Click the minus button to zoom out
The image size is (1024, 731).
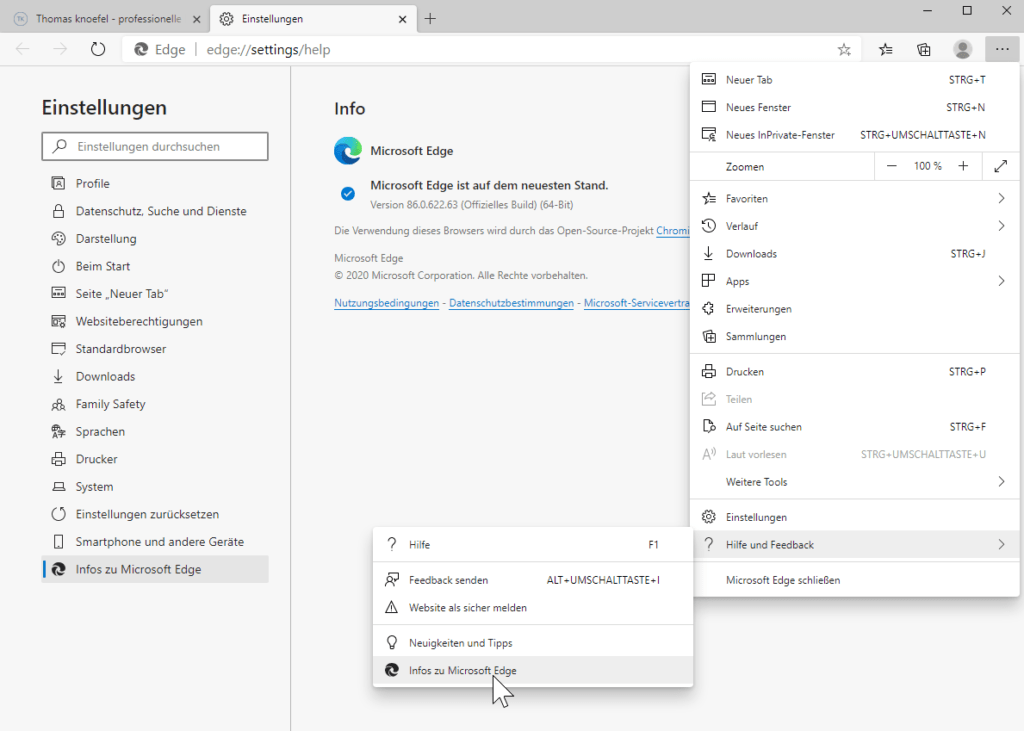[x=891, y=167]
